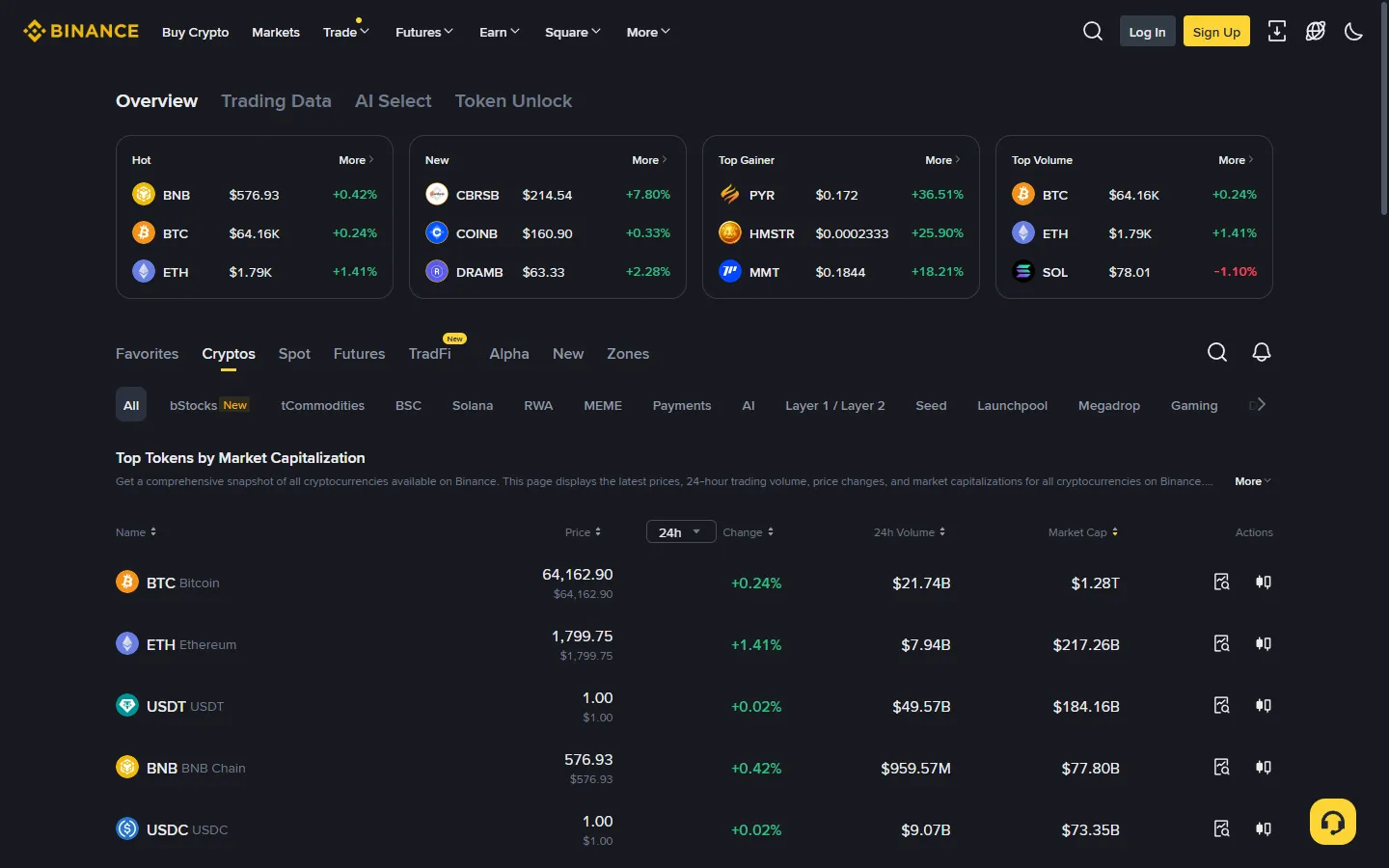Click the trade candlestick icon for USDC

(x=1264, y=828)
